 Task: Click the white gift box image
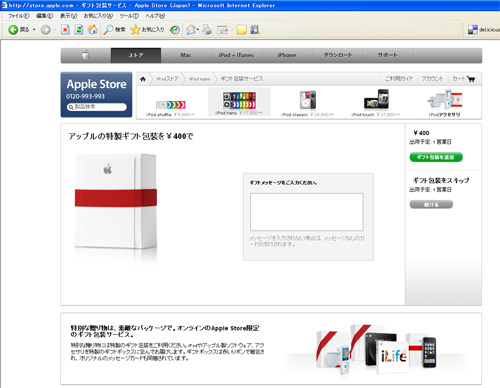point(116,202)
